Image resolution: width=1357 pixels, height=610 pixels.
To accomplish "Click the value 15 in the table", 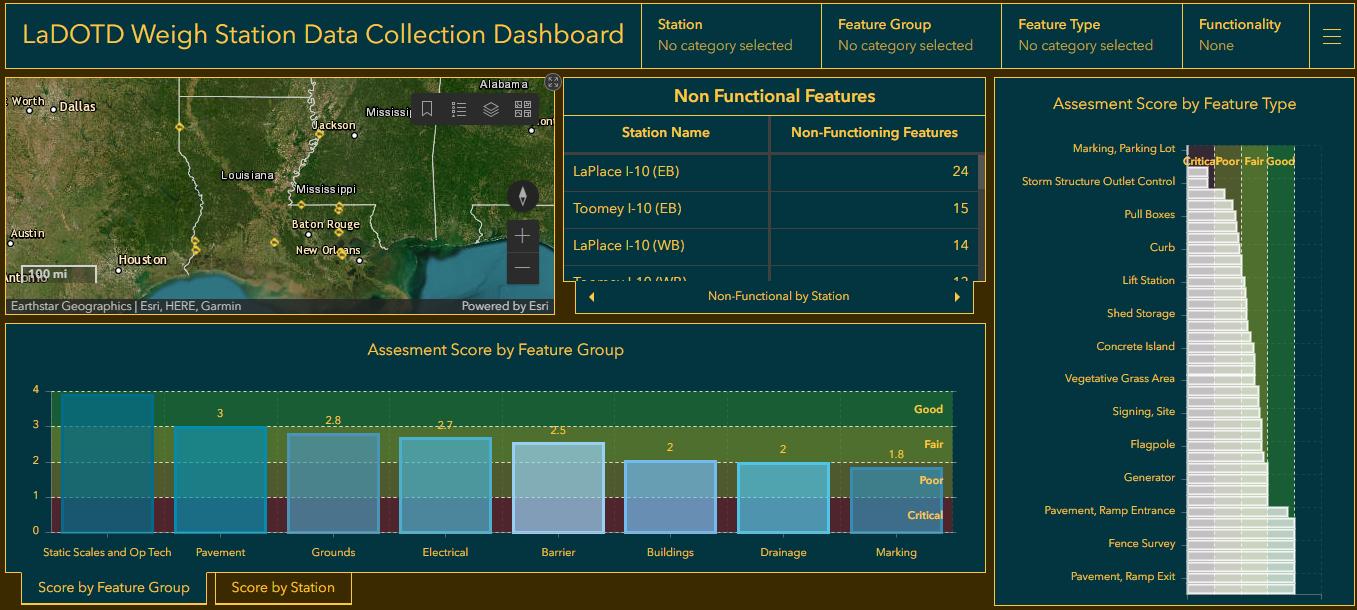I will point(960,208).
